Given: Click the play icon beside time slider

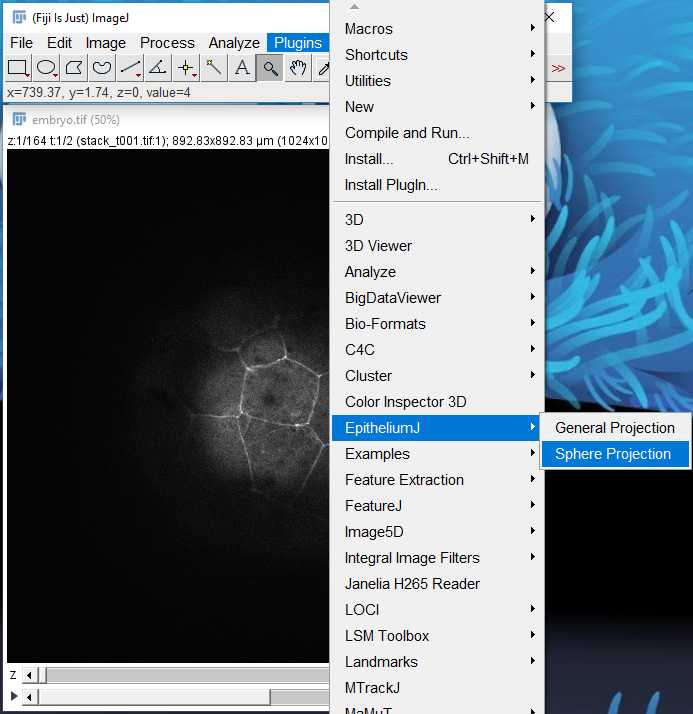Looking at the screenshot, I should (13, 696).
